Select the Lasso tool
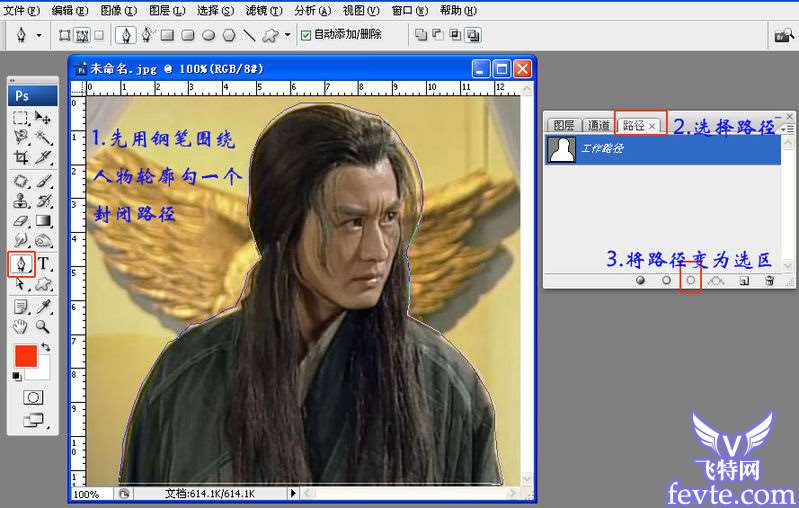This screenshot has height=508, width=799. point(20,137)
